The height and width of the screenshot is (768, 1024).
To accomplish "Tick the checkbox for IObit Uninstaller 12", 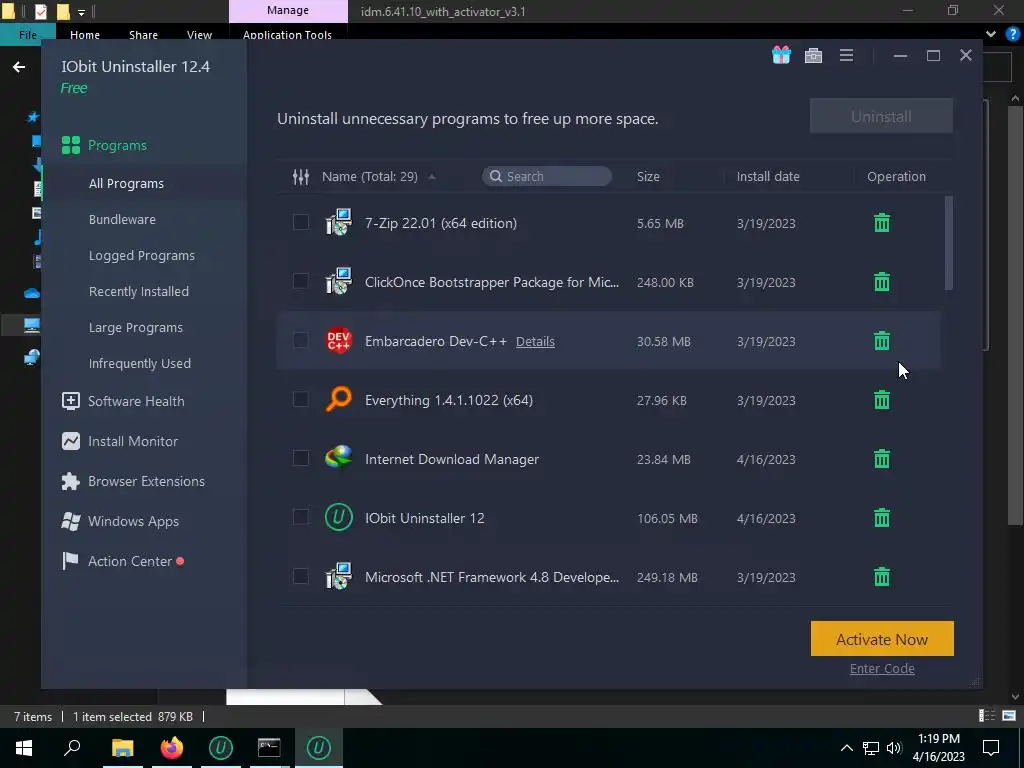I will 300,517.
